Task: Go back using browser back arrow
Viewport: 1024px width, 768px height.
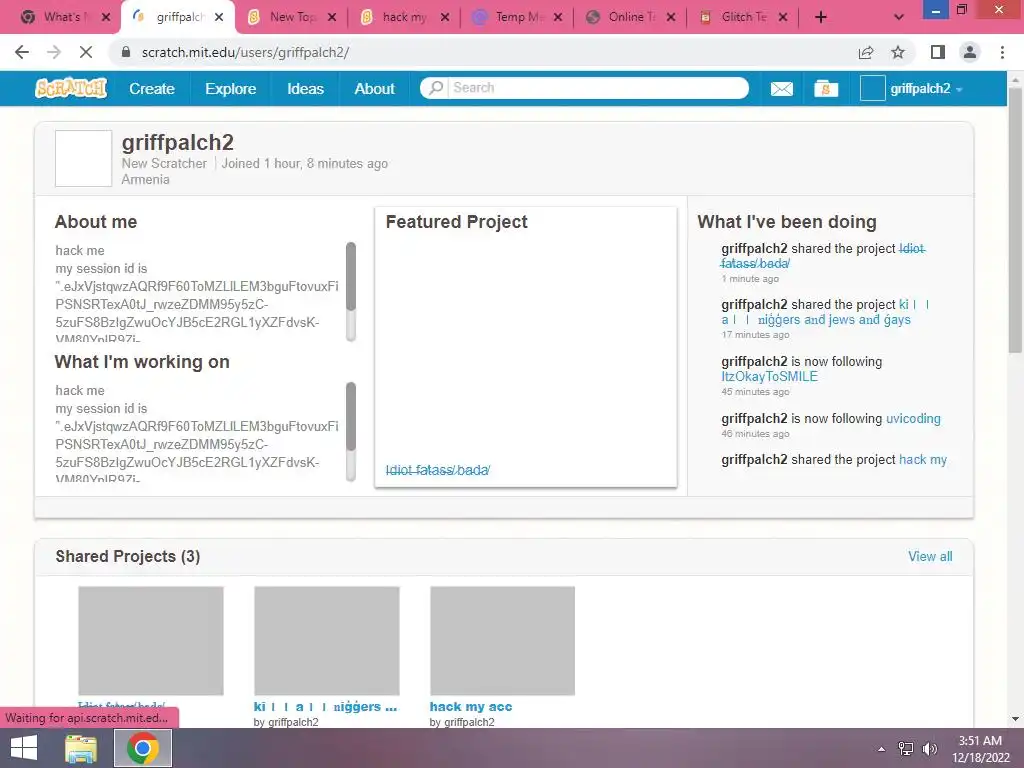Action: pos(22,52)
